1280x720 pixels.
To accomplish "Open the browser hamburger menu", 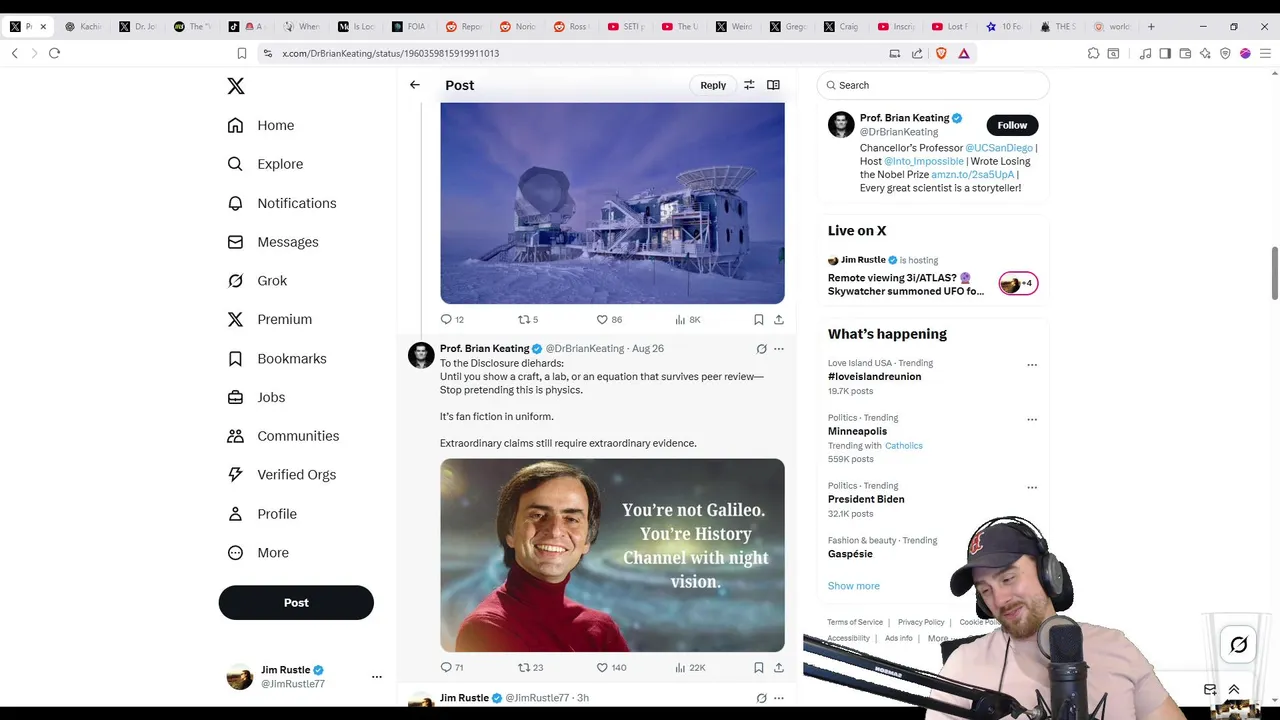I will tap(1265, 53).
